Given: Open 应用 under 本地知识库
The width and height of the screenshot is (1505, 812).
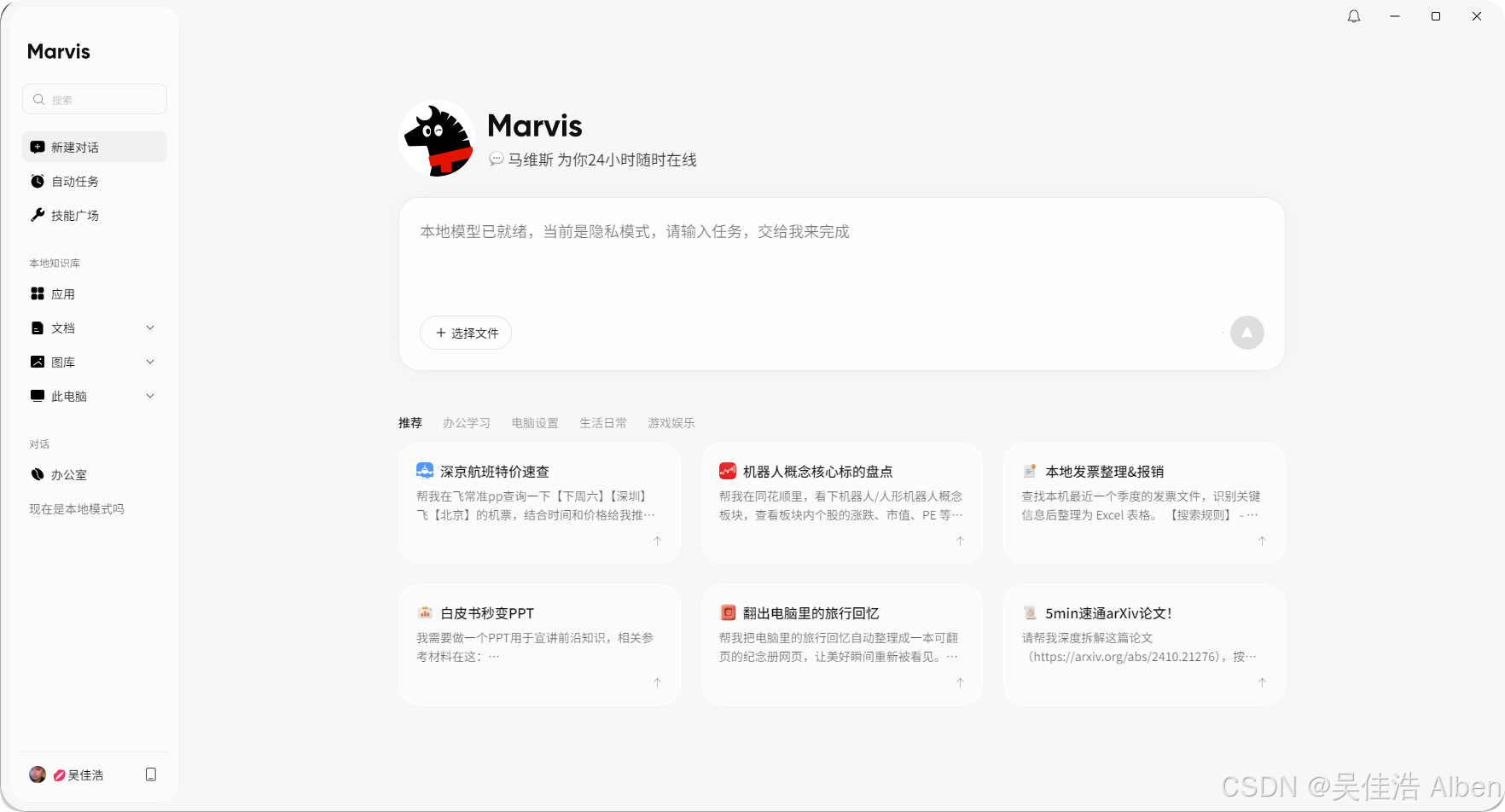Looking at the screenshot, I should [95, 293].
